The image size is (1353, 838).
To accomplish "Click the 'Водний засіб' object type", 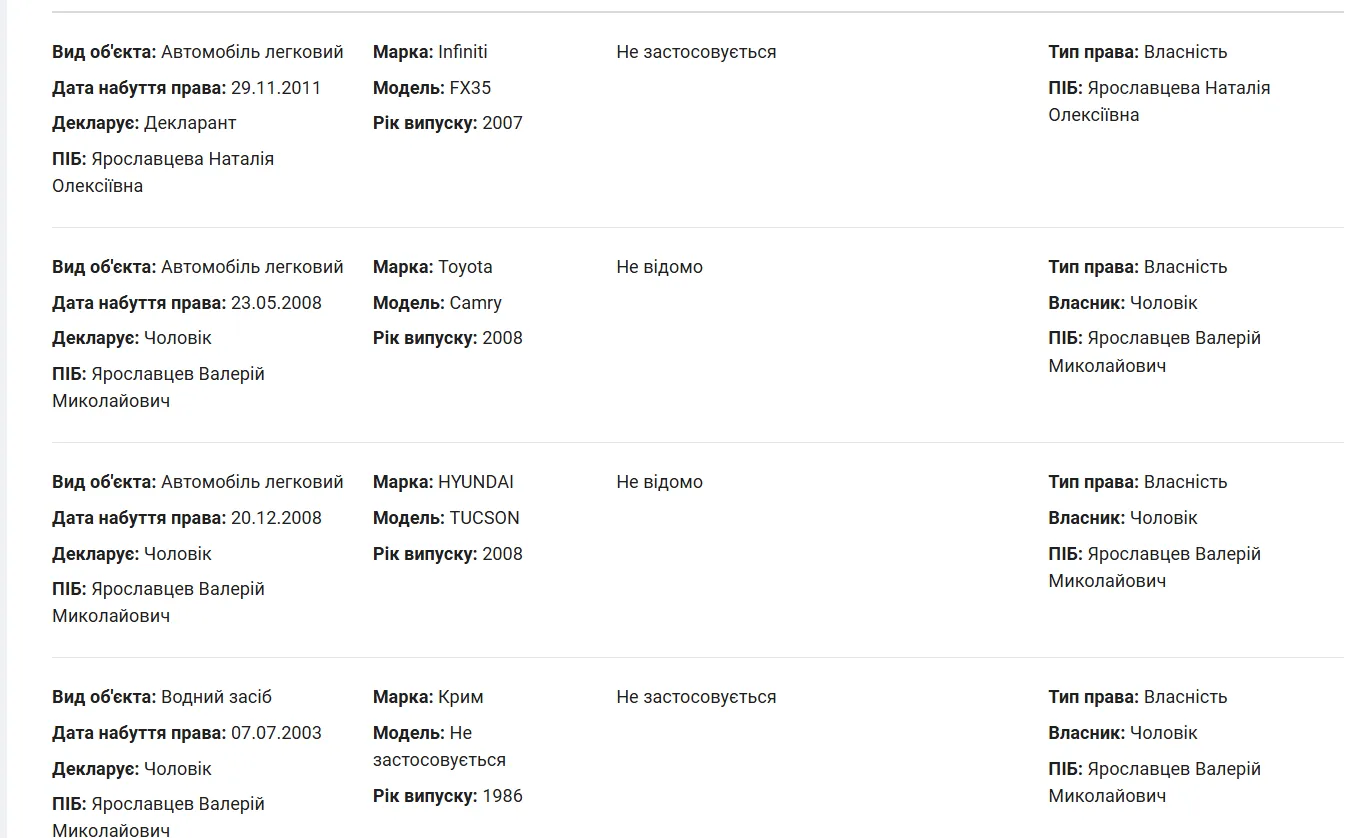I will 216,697.
